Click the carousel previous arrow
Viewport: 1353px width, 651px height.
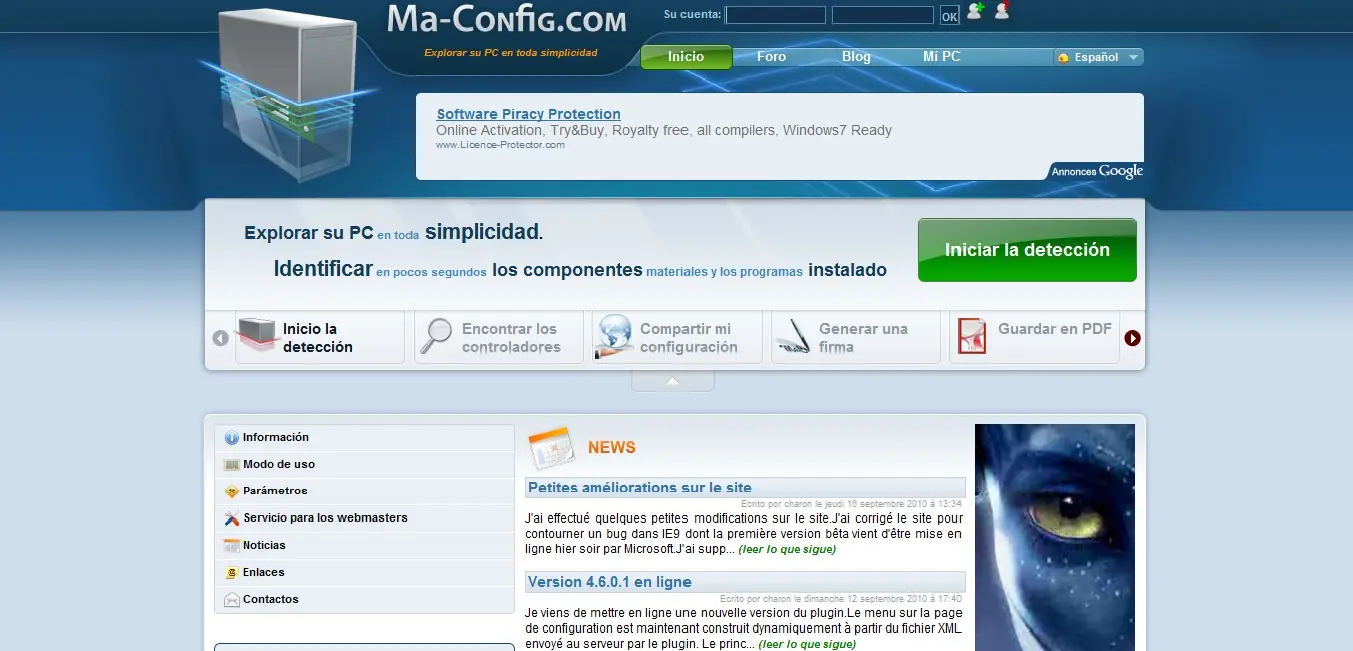tap(220, 338)
